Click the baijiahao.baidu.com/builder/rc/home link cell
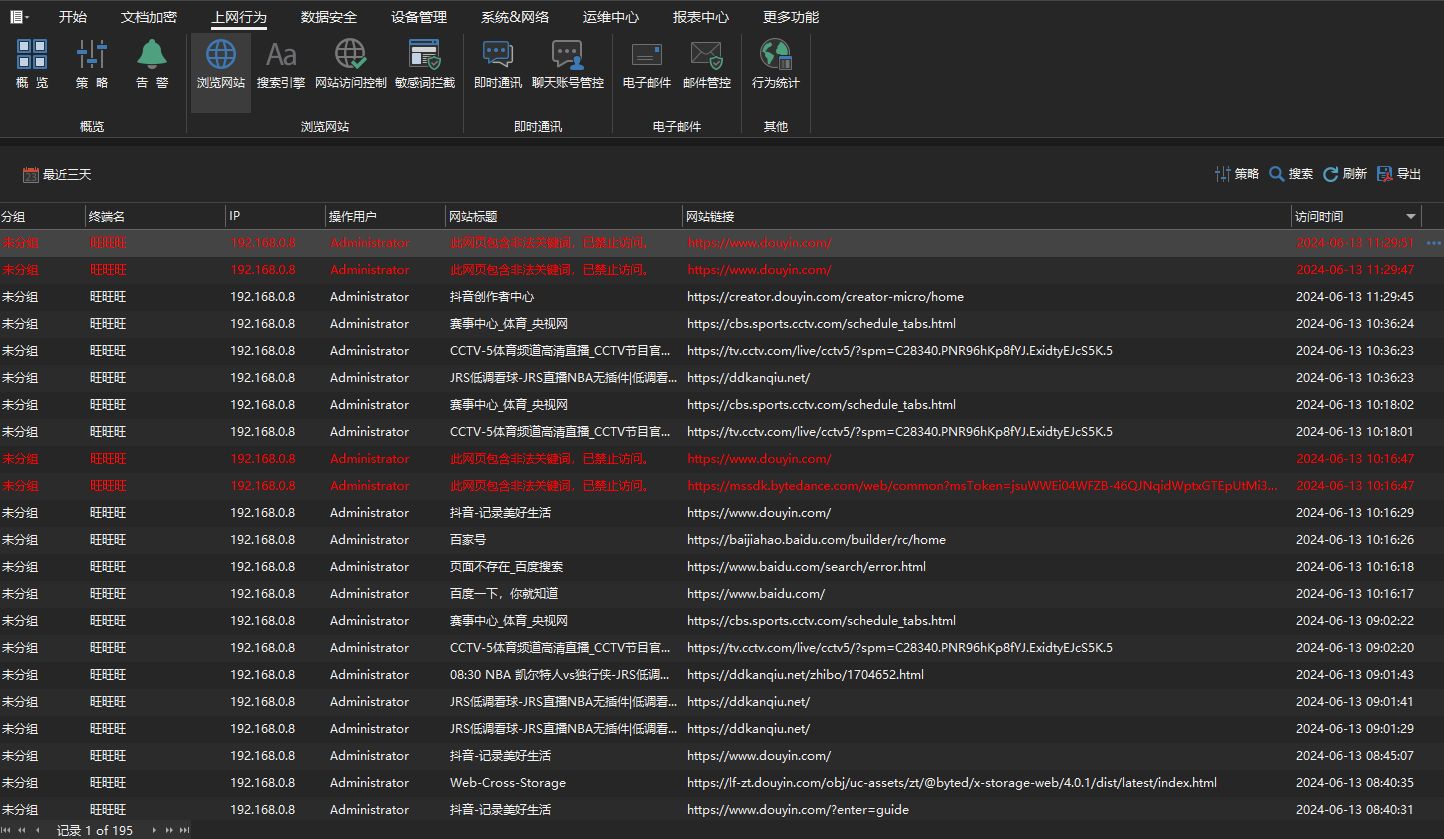 coord(816,540)
